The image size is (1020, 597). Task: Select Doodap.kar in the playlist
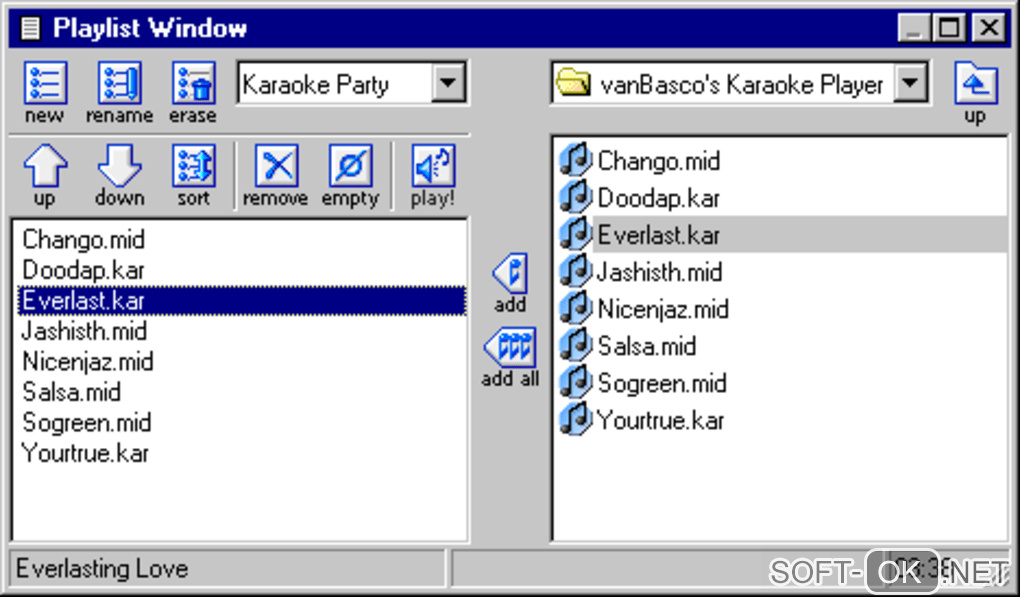tap(83, 270)
